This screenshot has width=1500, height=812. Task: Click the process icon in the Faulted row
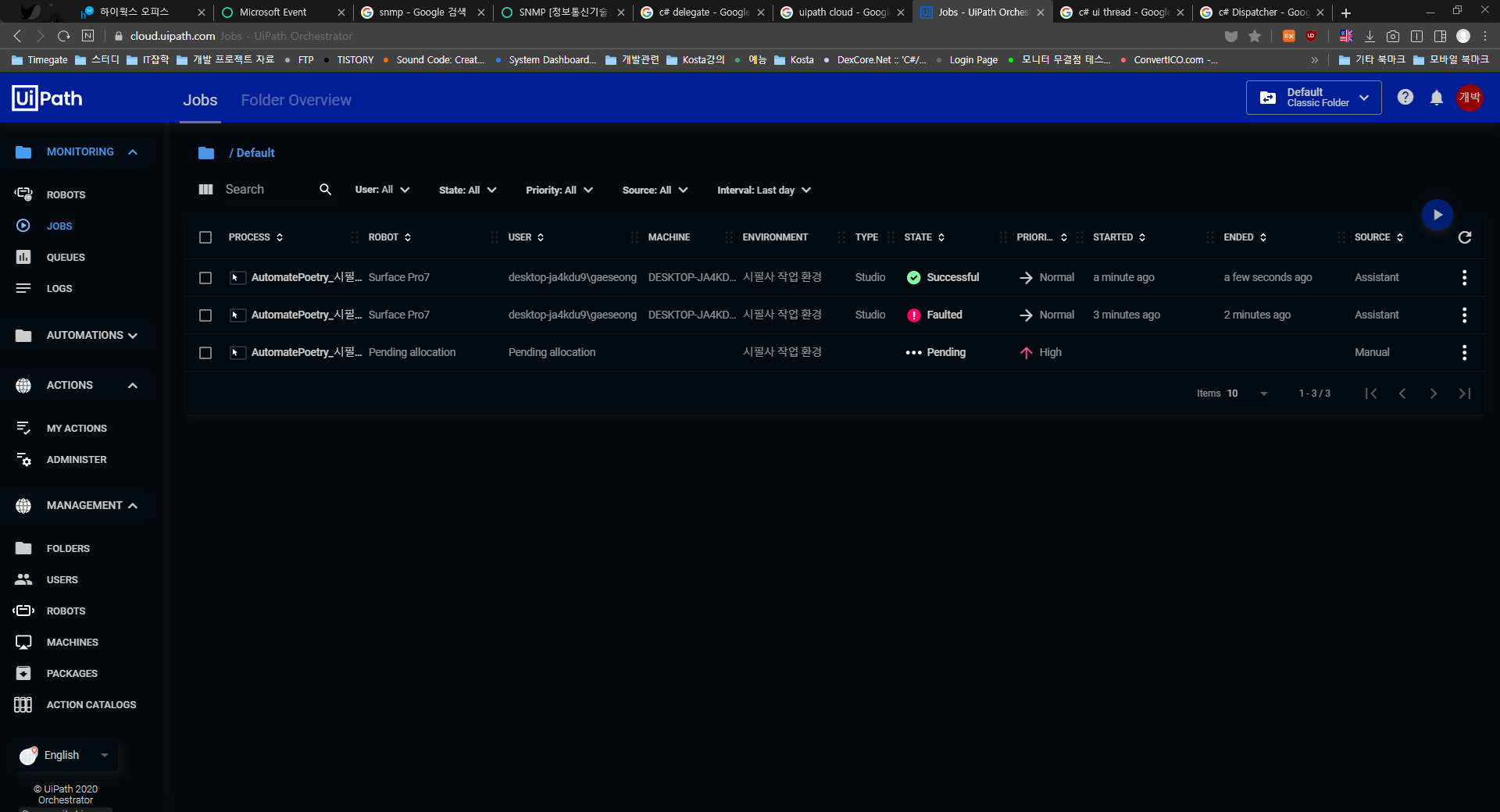pyautogui.click(x=237, y=315)
